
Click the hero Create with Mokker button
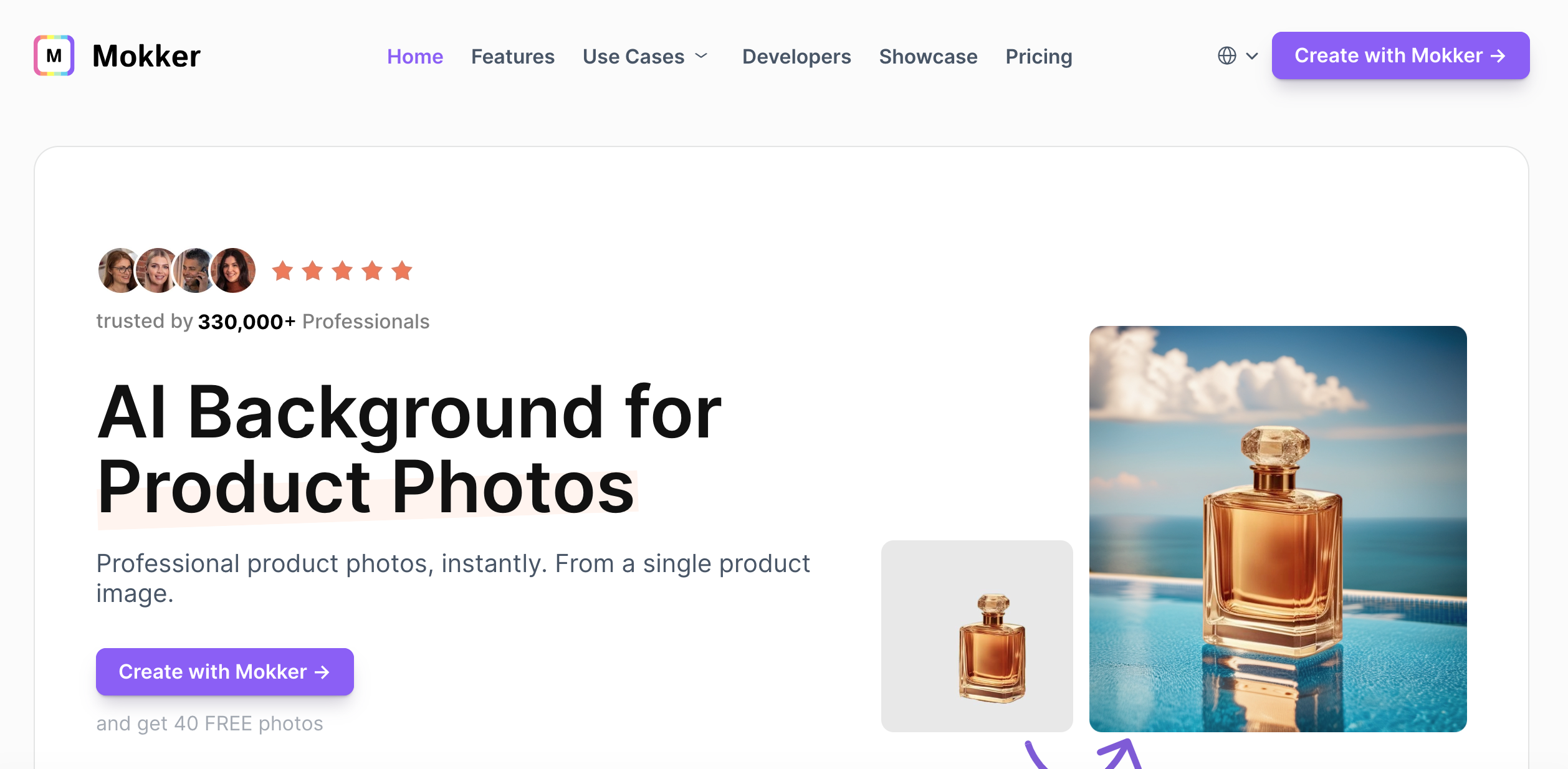[225, 671]
